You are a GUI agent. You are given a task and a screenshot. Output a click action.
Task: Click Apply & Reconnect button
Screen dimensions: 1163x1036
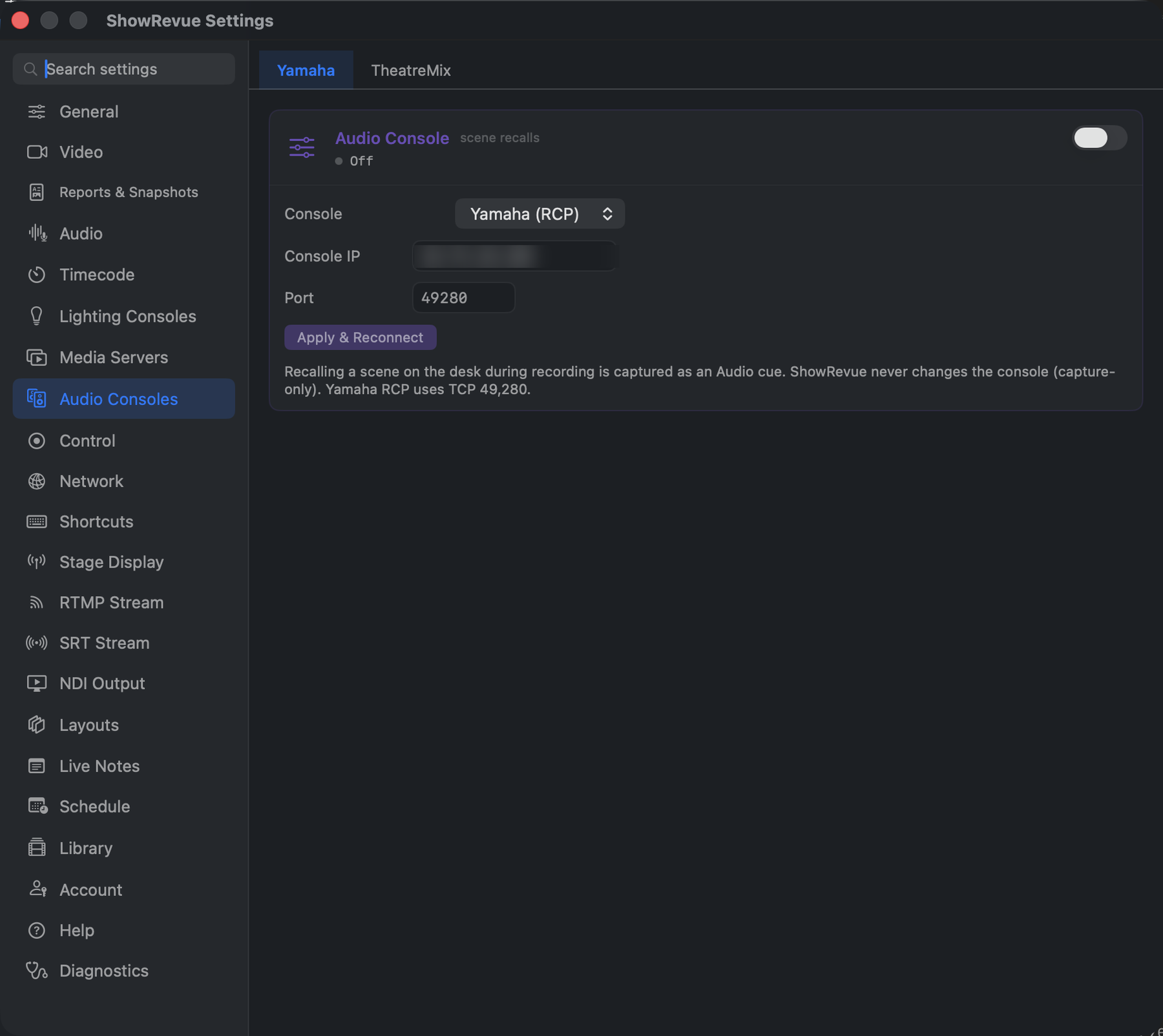pos(360,337)
